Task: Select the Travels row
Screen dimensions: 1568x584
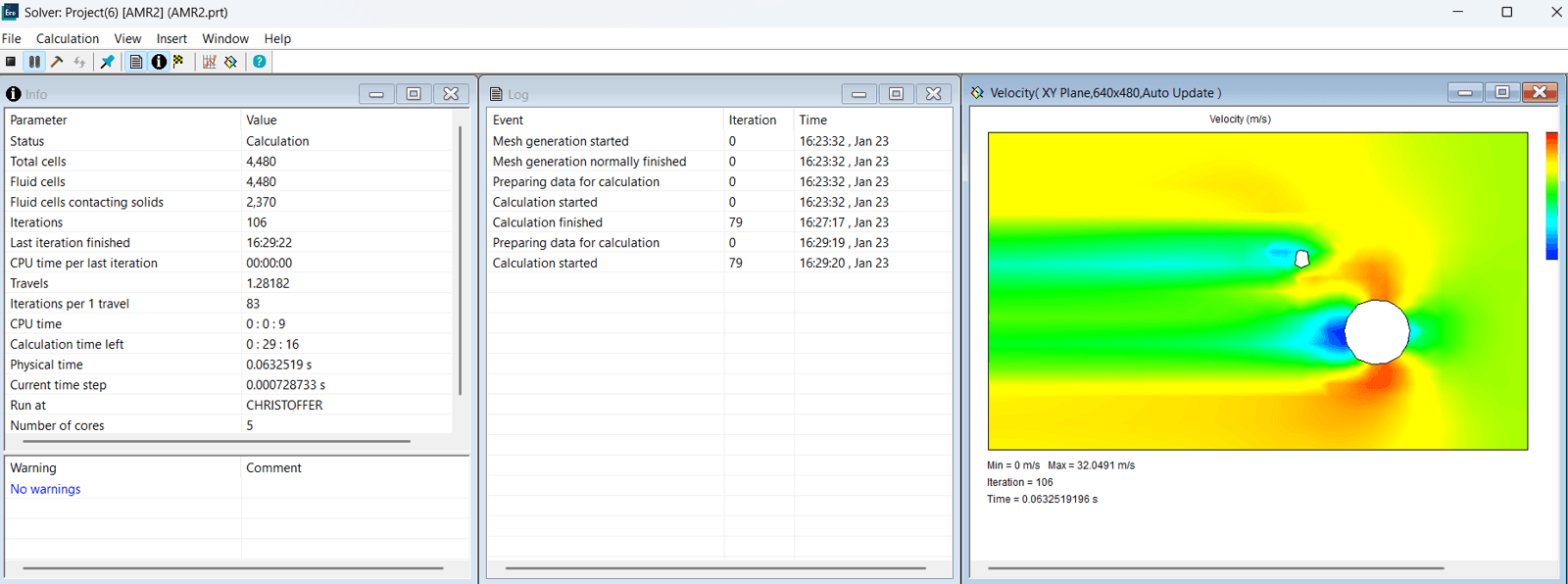Action: click(229, 283)
